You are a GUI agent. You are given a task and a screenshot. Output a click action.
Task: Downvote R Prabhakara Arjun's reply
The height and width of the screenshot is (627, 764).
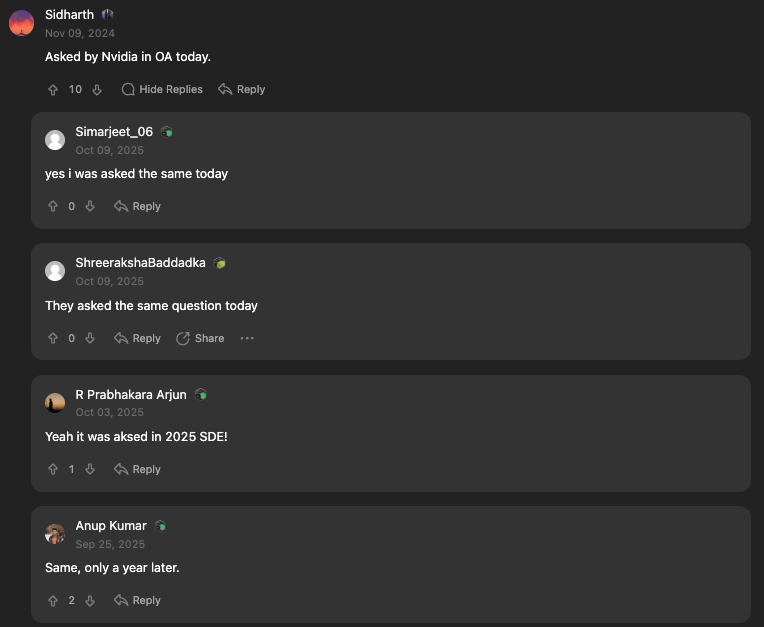[90, 469]
